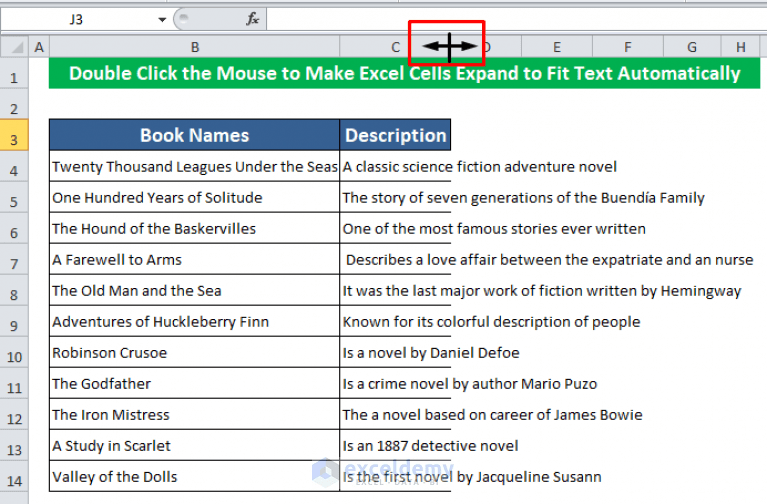Select 'It was the last major work' cell
The image size is (767, 504).
395,290
